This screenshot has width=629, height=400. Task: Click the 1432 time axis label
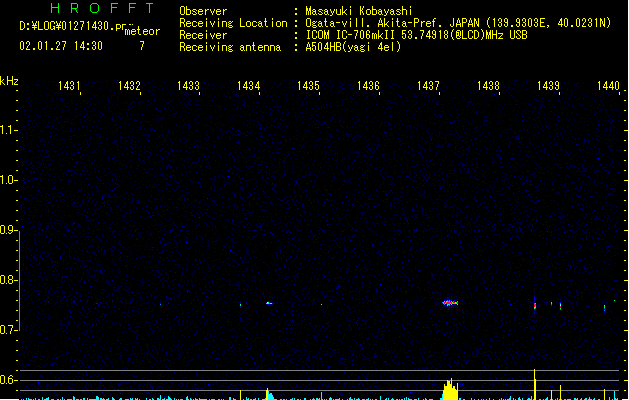click(x=129, y=86)
